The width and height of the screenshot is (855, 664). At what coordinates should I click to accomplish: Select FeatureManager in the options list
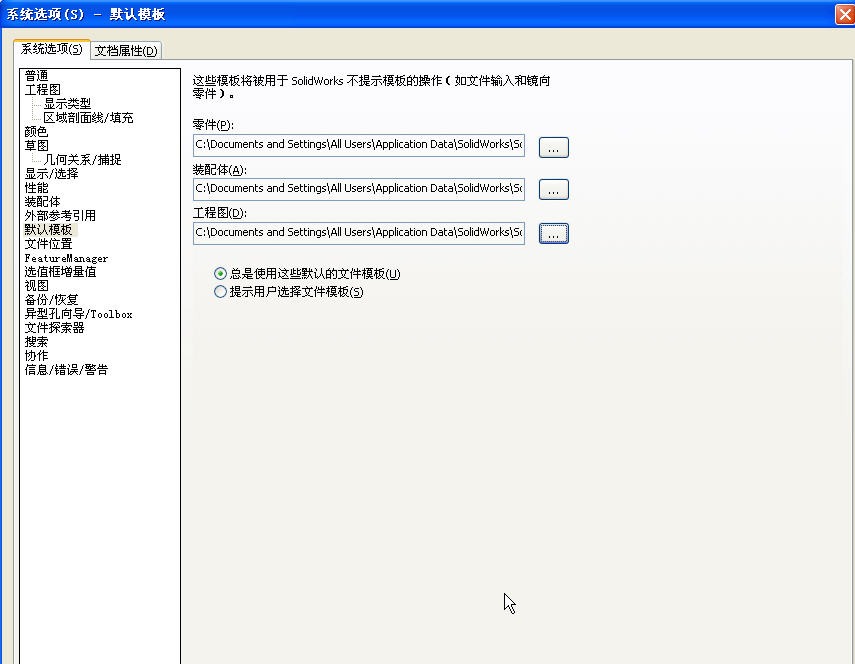point(66,258)
